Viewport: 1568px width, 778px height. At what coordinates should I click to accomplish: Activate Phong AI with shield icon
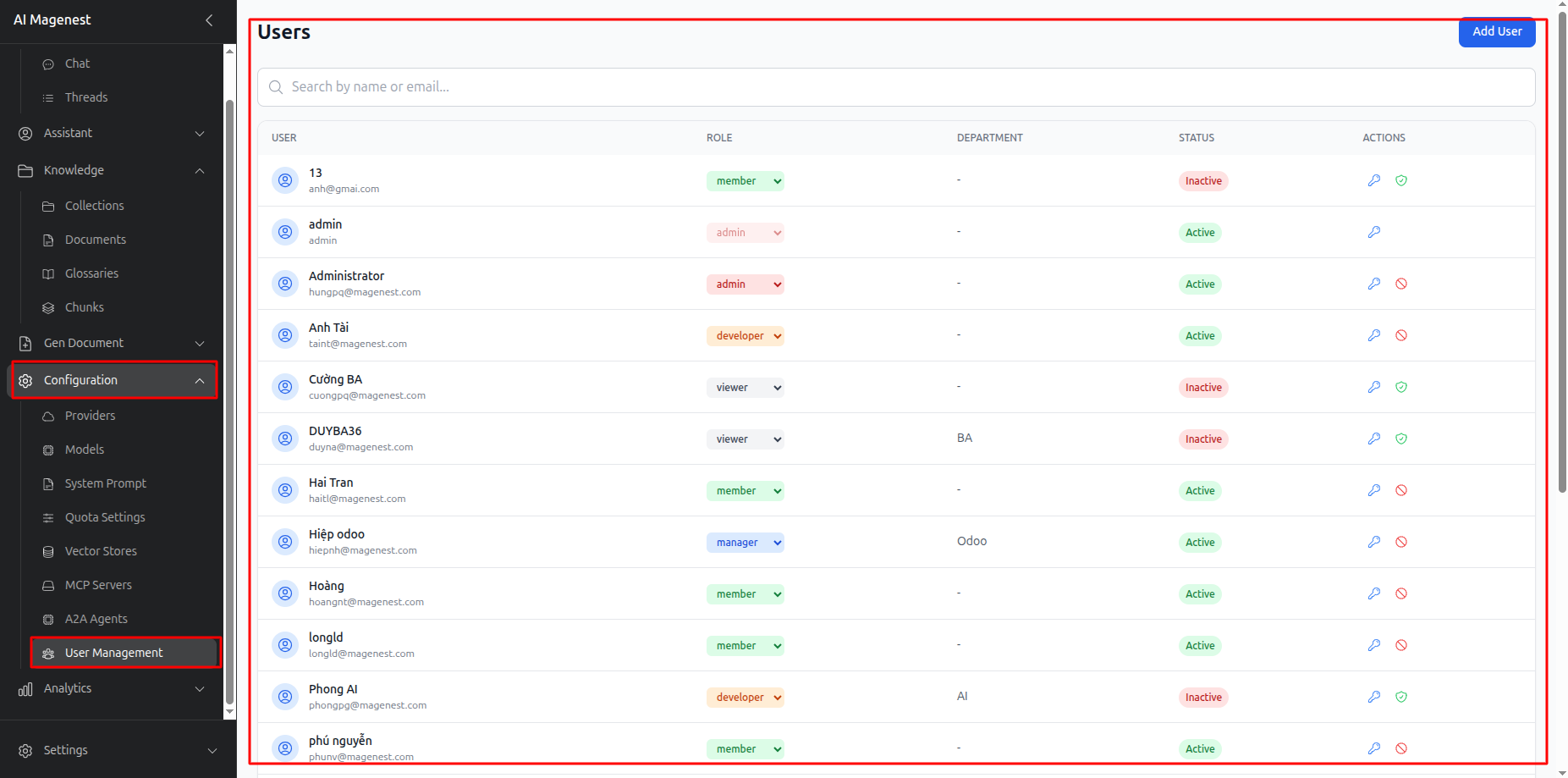[x=1401, y=697]
